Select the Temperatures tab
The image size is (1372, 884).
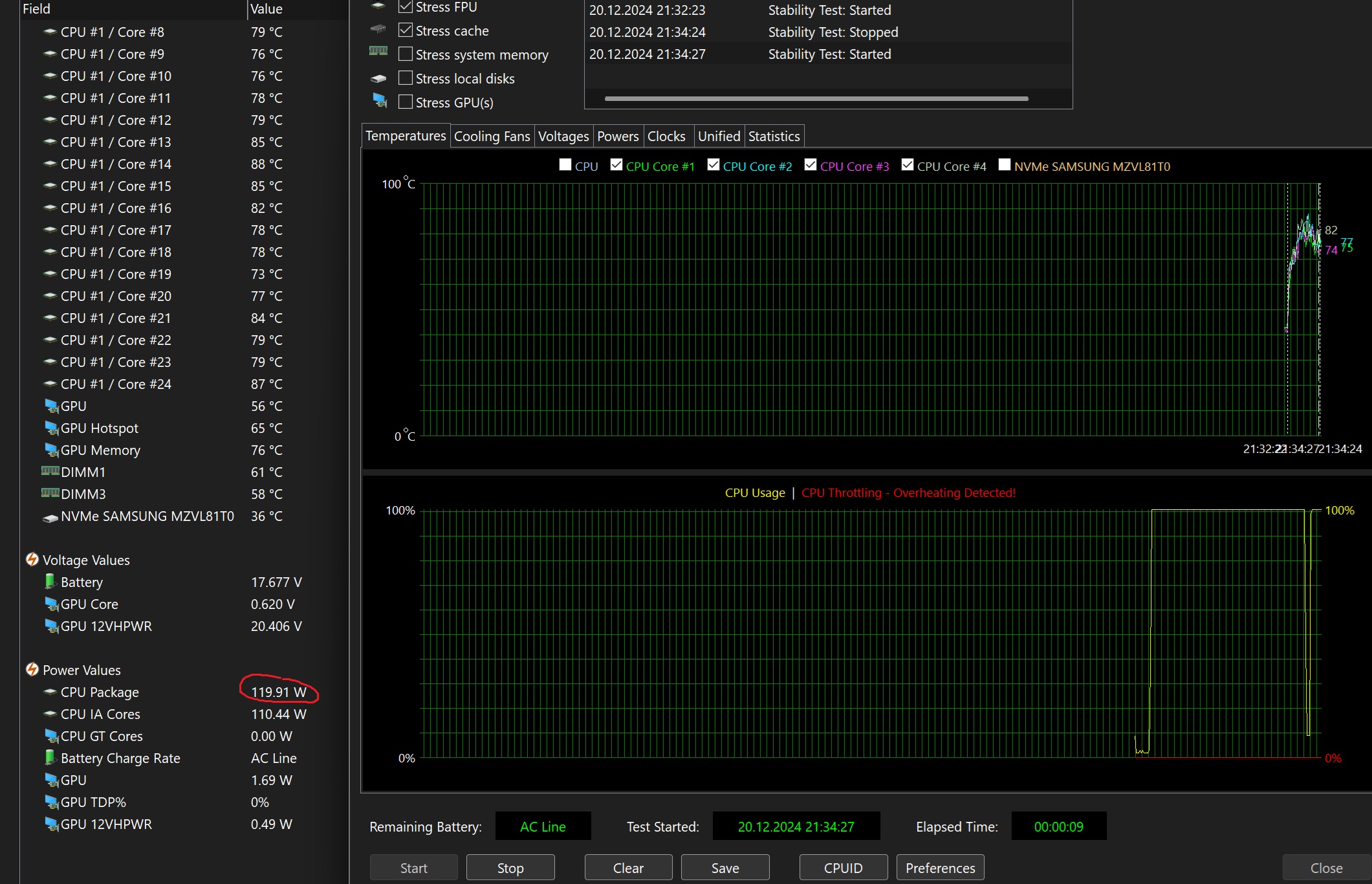tap(406, 135)
